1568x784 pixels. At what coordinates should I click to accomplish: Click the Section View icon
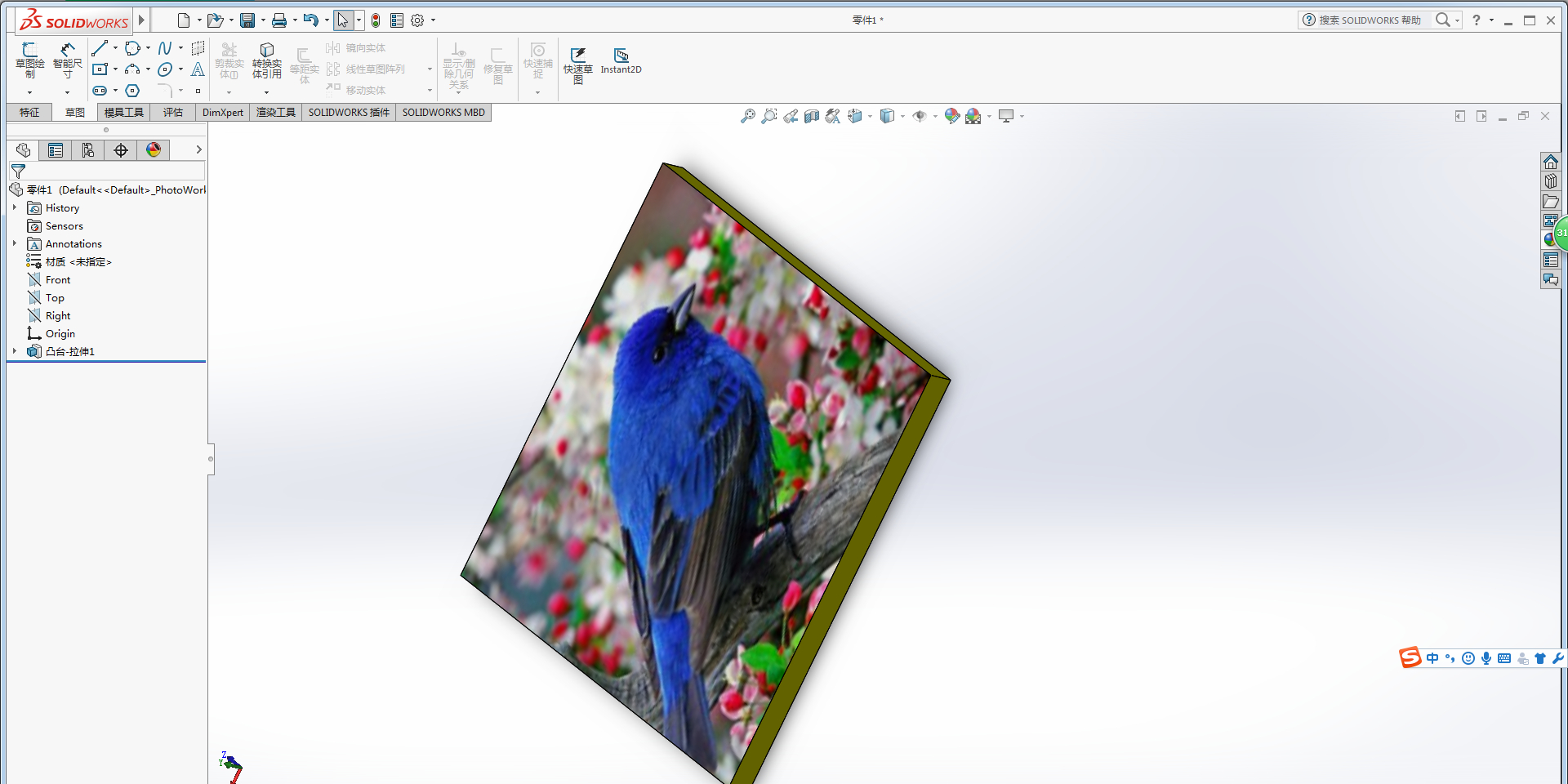[811, 117]
